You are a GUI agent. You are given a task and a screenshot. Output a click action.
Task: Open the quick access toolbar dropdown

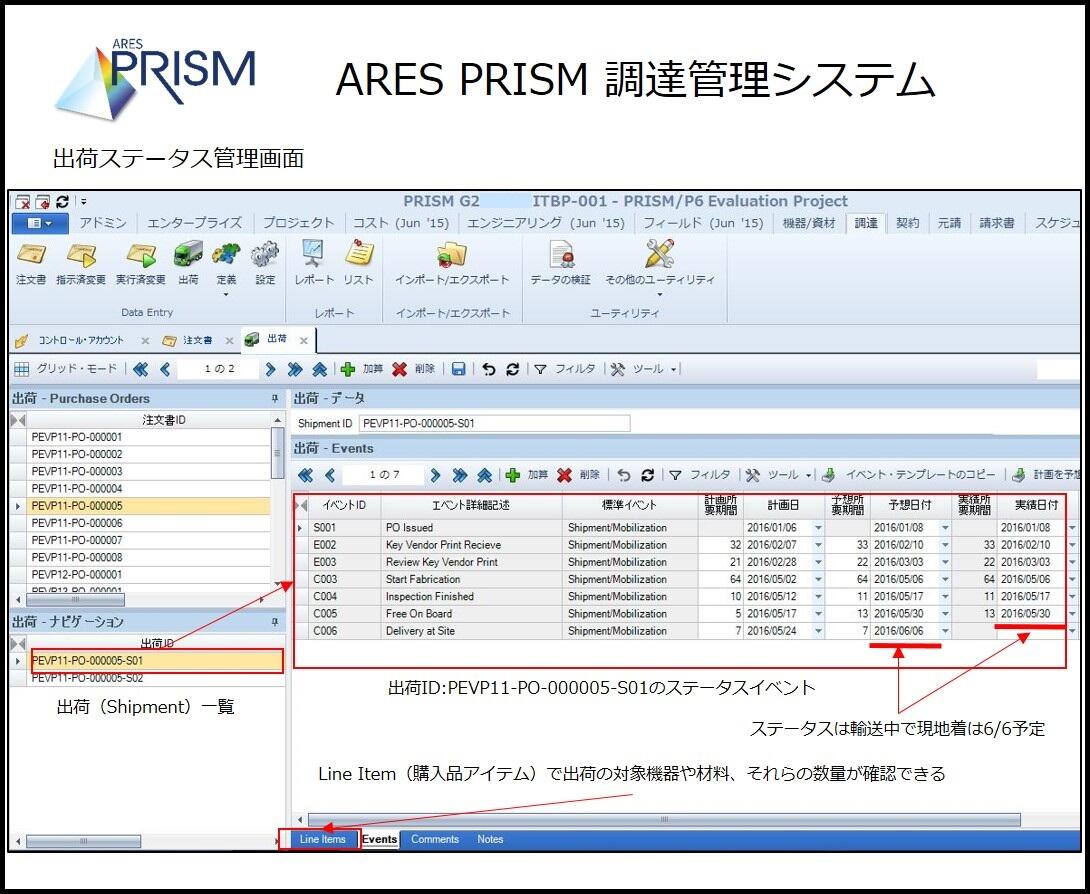pyautogui.click(x=83, y=202)
